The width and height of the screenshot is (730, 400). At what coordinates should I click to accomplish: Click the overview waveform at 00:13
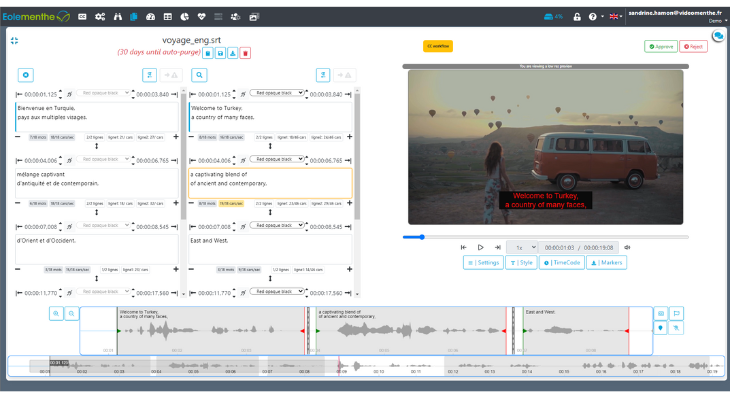click(489, 366)
